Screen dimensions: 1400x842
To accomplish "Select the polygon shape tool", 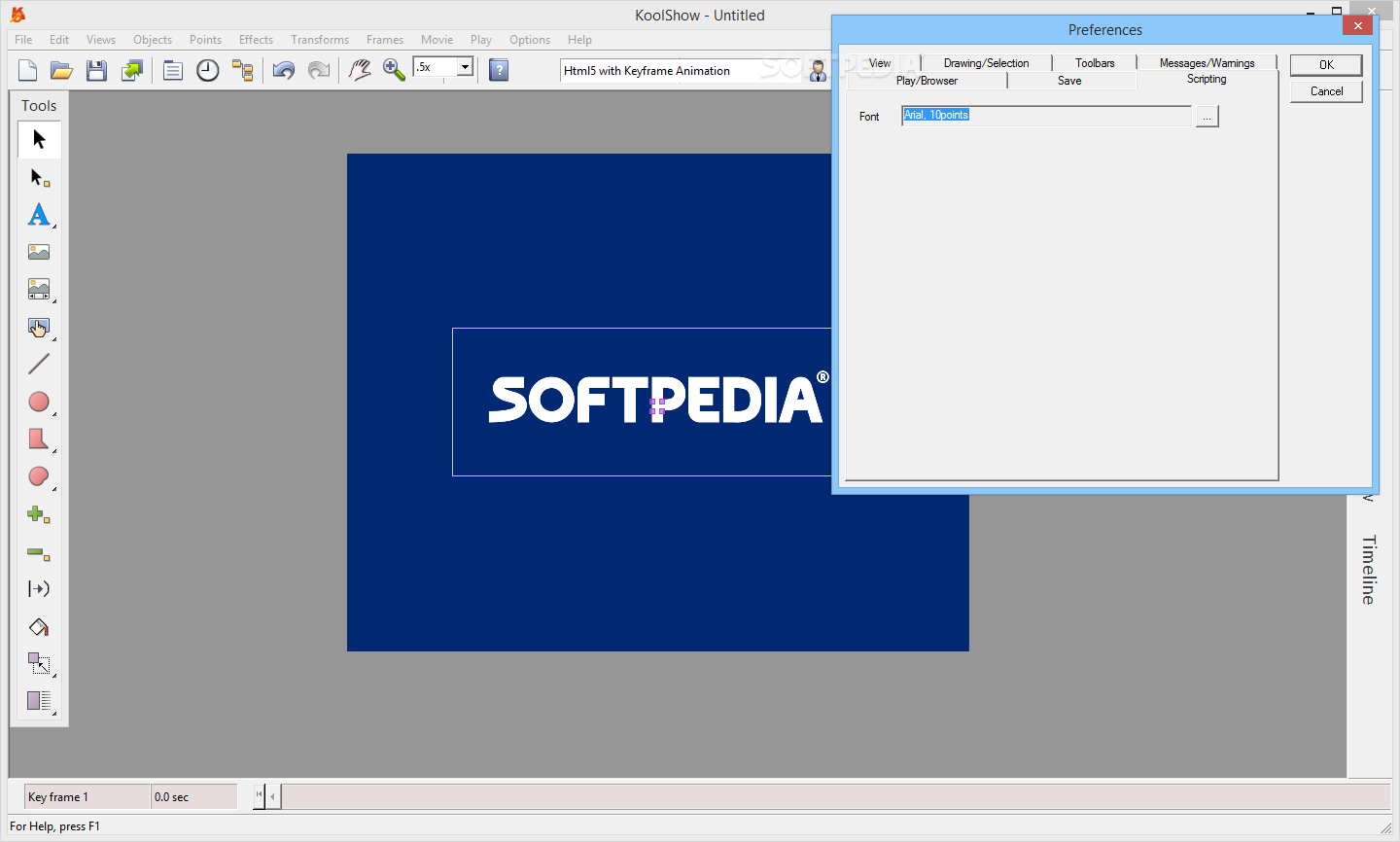I will pos(39,439).
